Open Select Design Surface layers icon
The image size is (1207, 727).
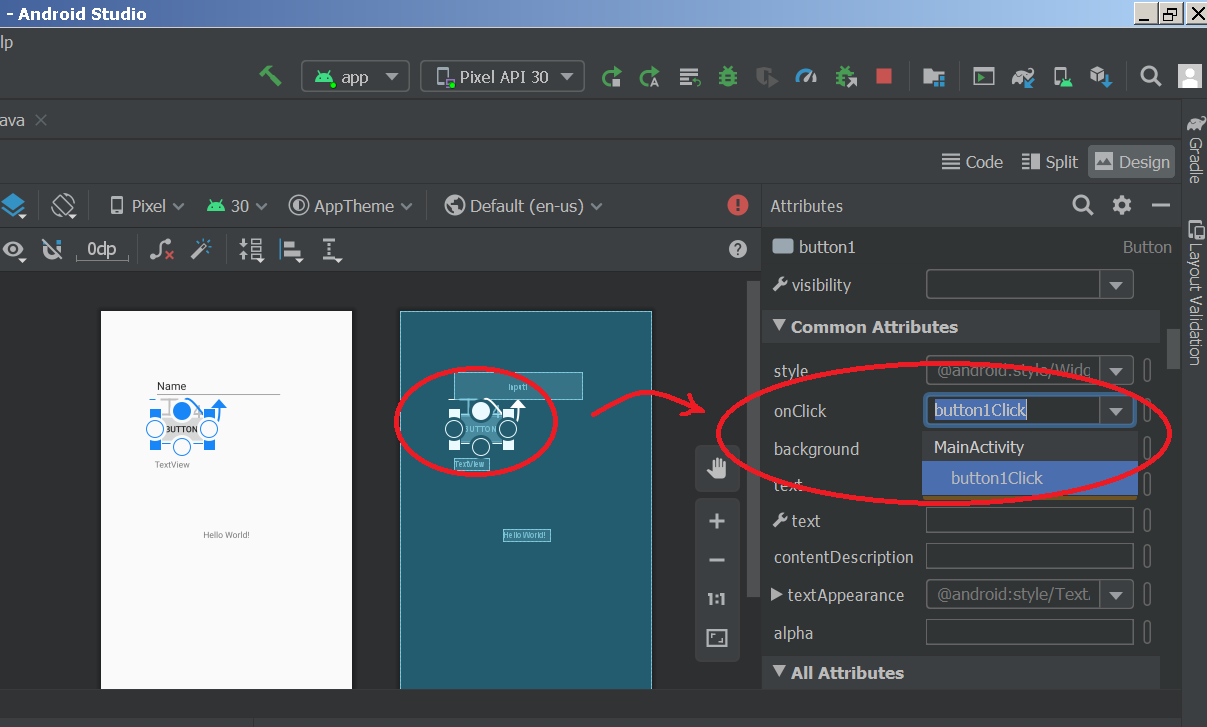point(13,206)
